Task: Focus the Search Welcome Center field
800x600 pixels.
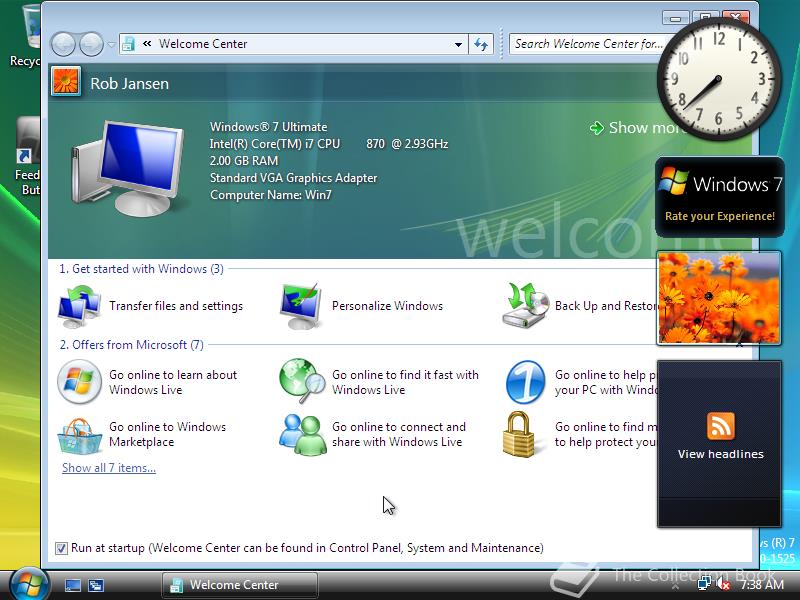Action: [x=587, y=44]
